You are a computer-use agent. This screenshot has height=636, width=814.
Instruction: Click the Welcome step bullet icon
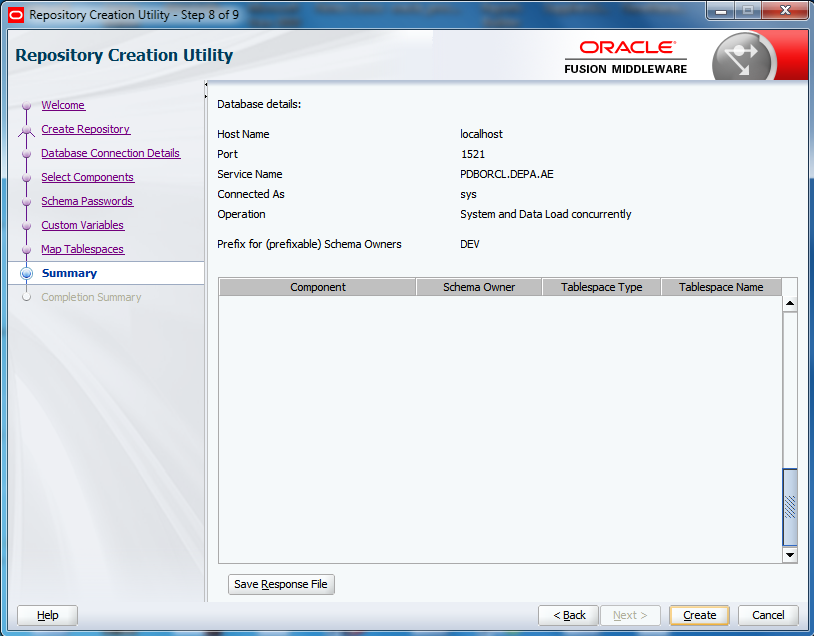click(26, 105)
